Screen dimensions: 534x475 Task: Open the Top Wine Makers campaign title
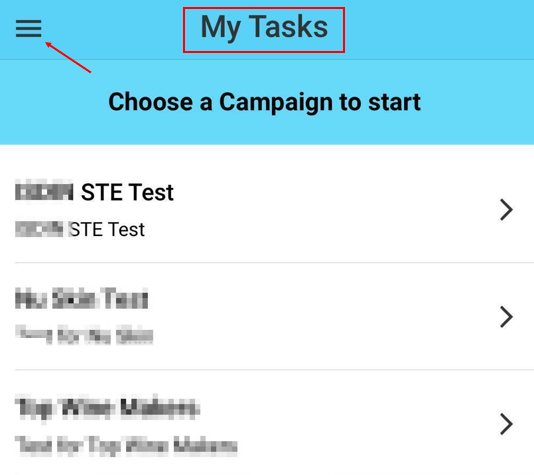coord(107,408)
